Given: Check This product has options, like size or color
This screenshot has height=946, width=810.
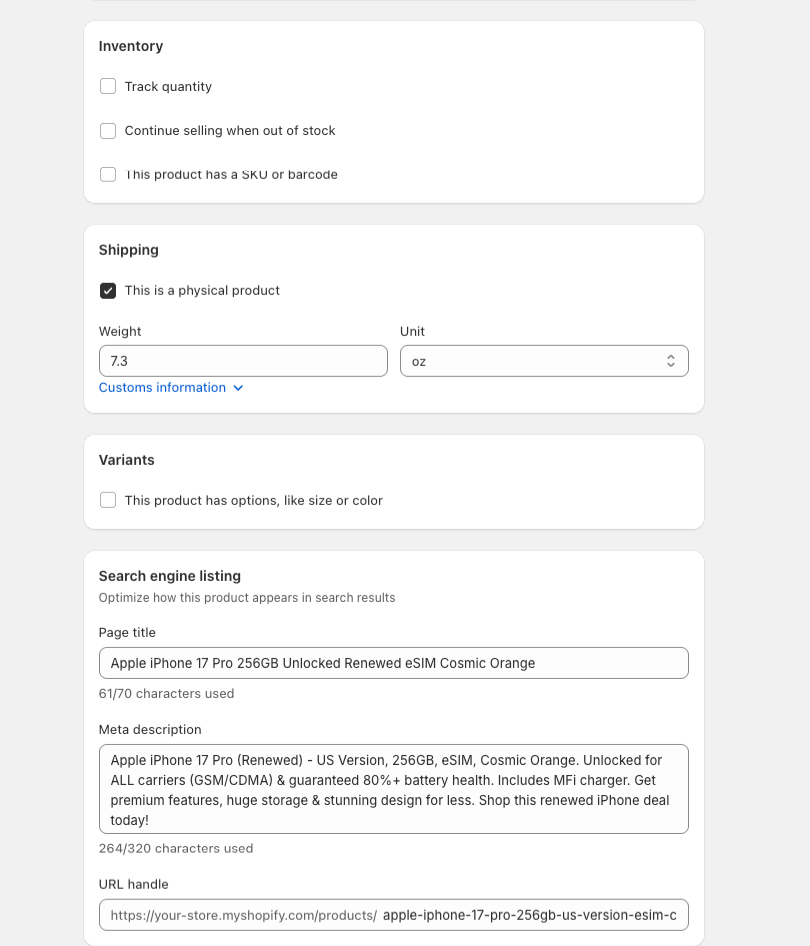Looking at the screenshot, I should (x=107, y=500).
